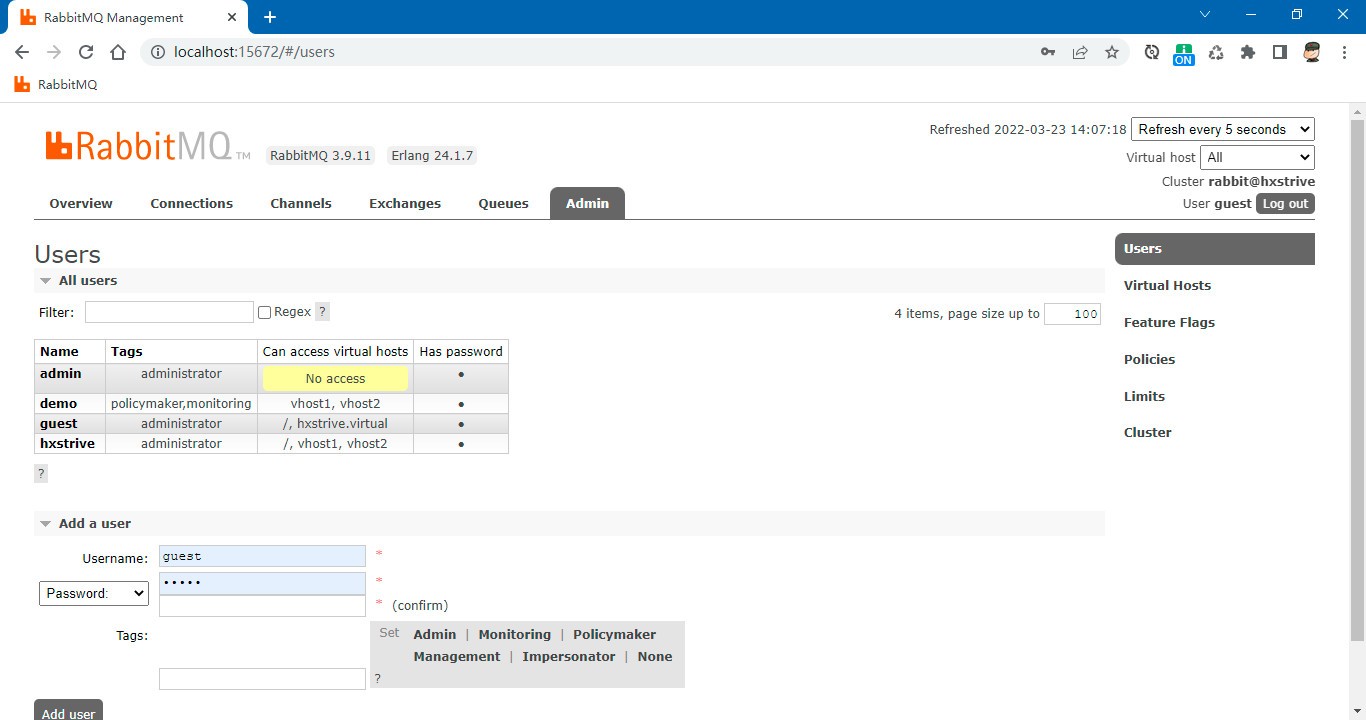
Task: Open the admin user row
Action: (x=60, y=374)
